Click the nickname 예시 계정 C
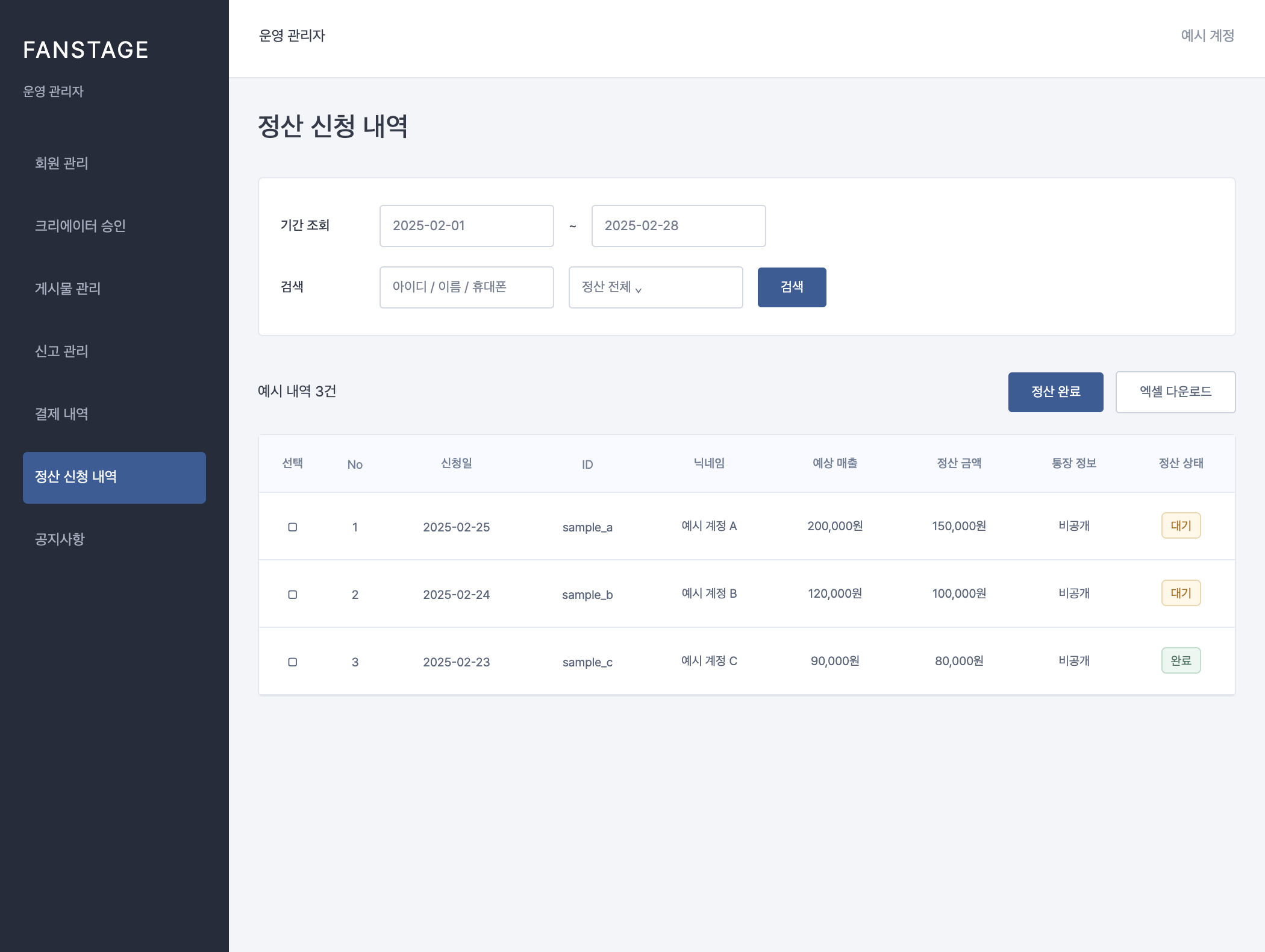The height and width of the screenshot is (952, 1265). coord(709,661)
